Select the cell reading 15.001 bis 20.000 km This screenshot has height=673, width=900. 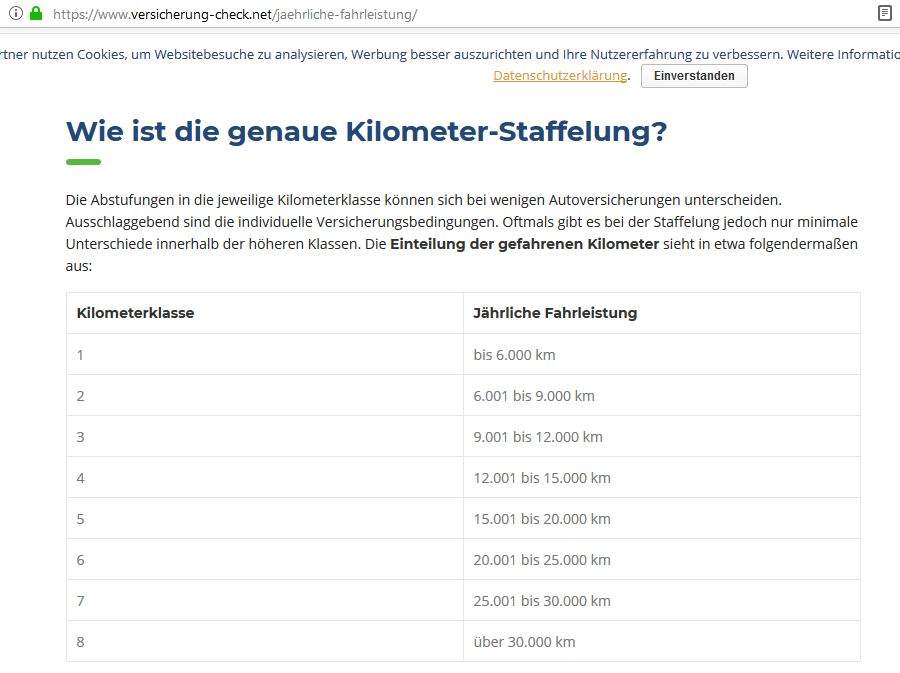point(541,518)
